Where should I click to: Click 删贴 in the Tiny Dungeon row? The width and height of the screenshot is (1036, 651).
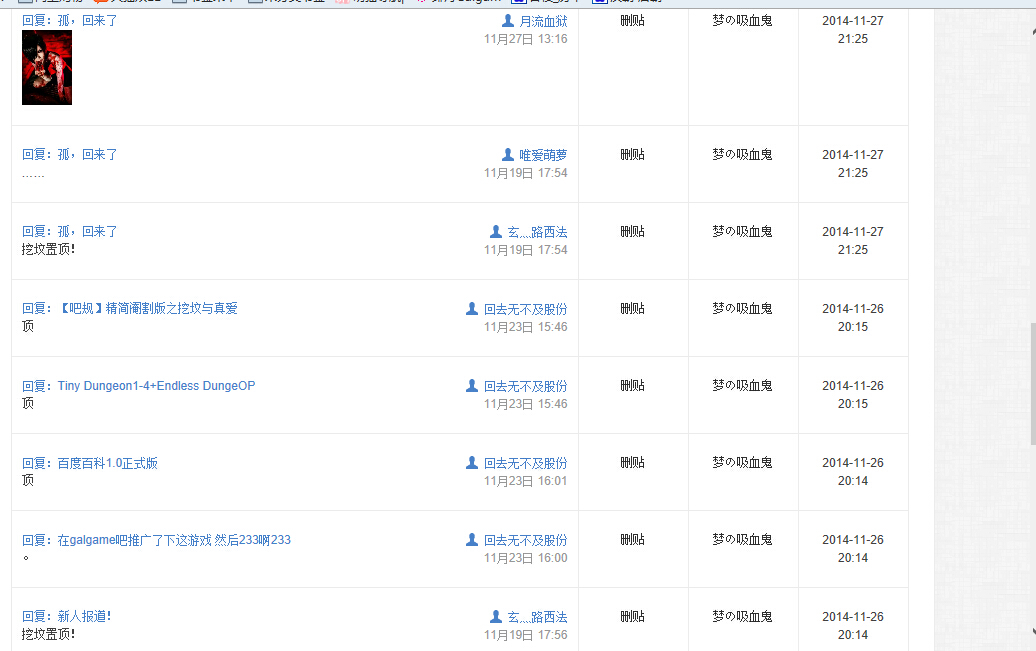coord(632,385)
